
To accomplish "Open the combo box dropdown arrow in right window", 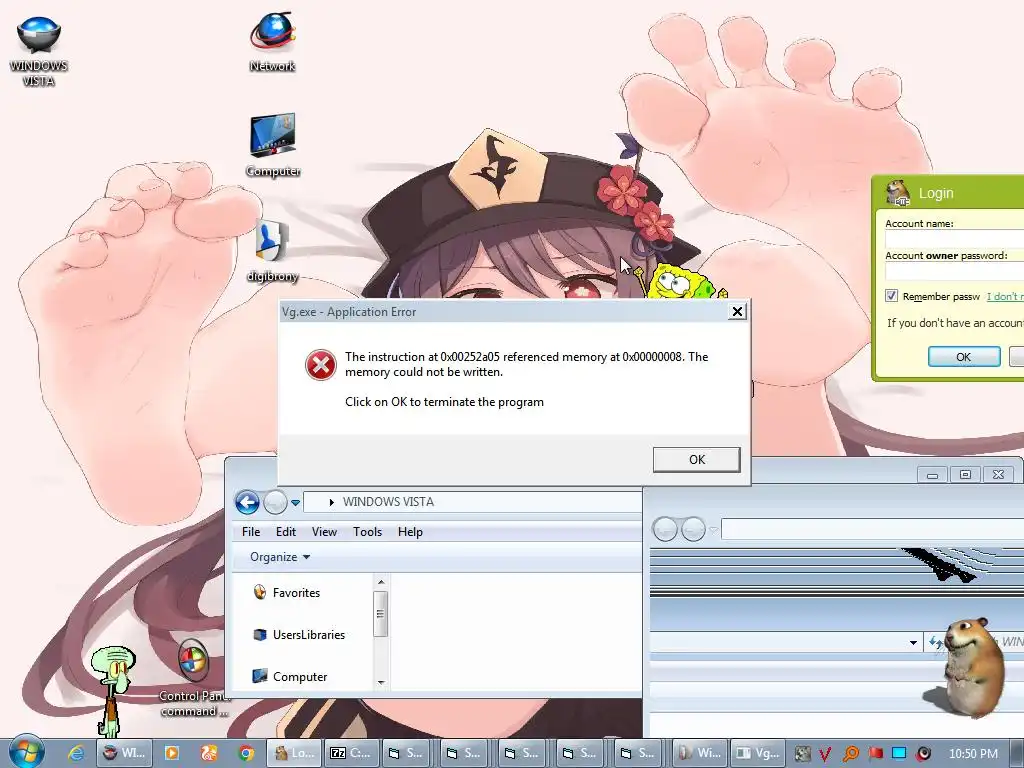I will click(913, 643).
